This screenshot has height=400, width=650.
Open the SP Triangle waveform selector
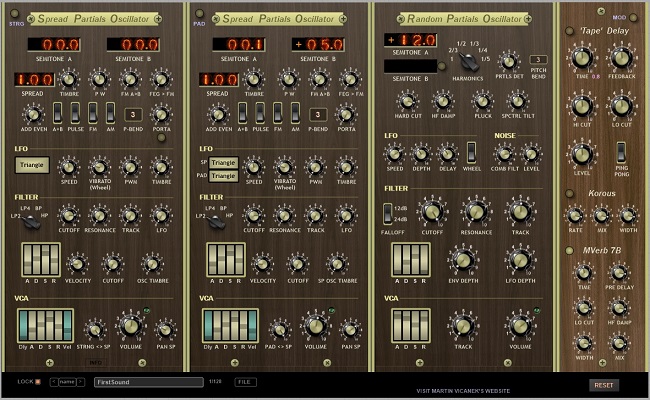coord(224,160)
